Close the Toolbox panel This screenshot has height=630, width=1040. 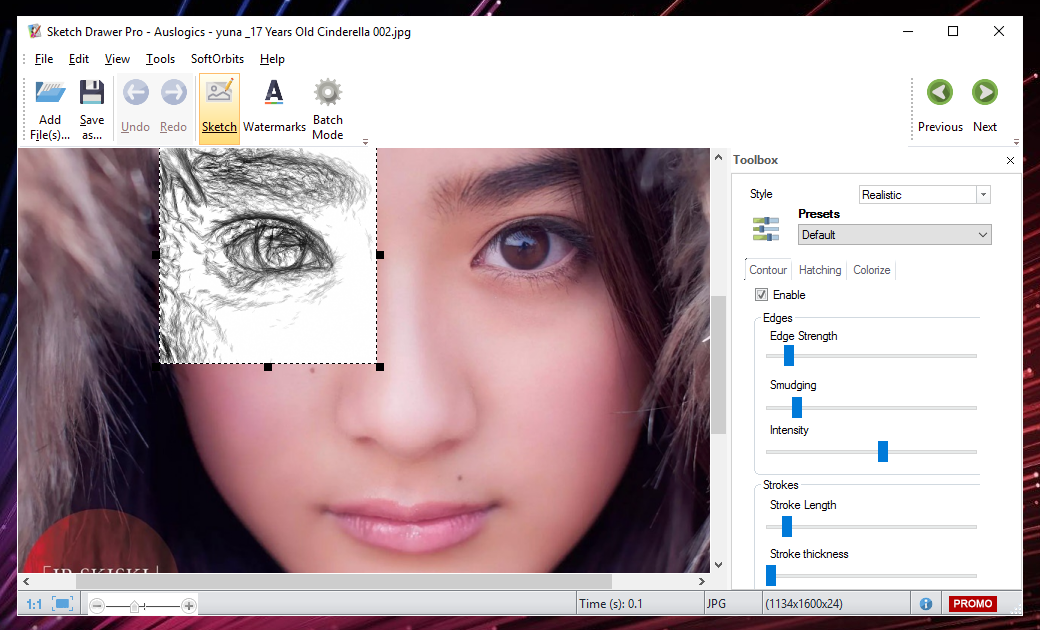1010,160
